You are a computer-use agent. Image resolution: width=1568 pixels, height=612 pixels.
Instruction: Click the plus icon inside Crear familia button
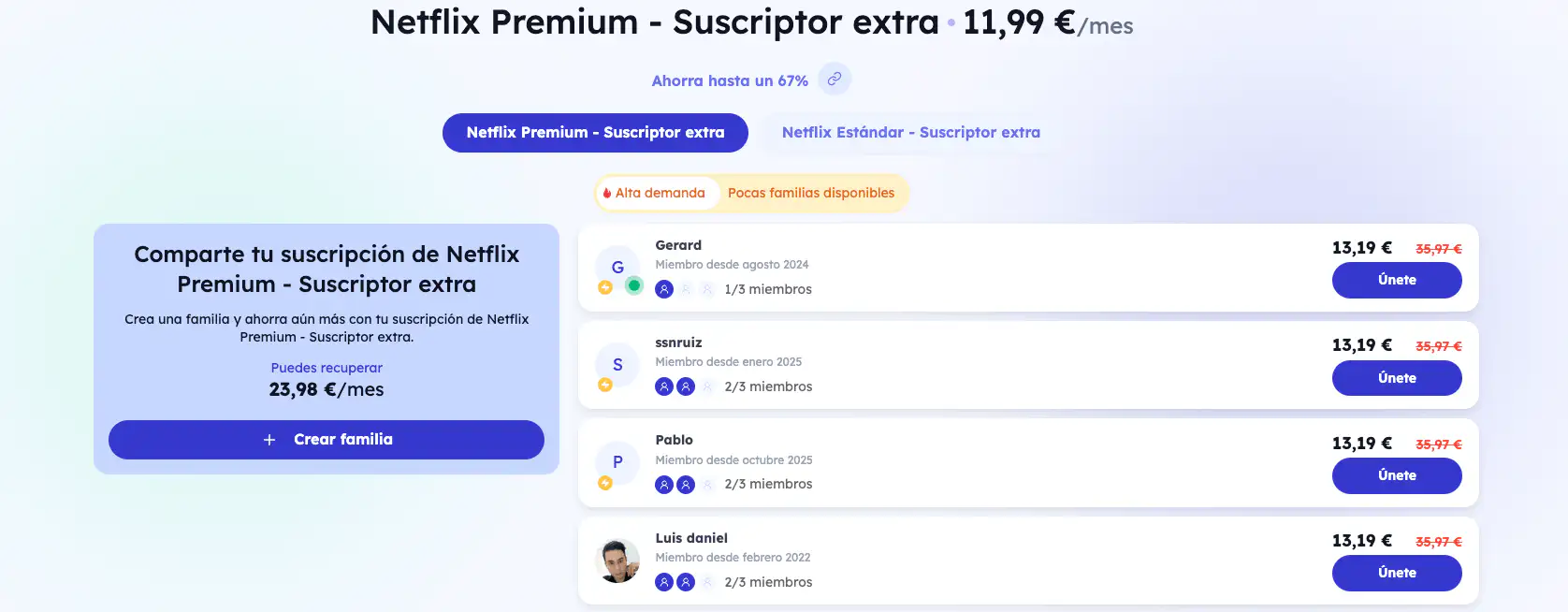pyautogui.click(x=269, y=439)
